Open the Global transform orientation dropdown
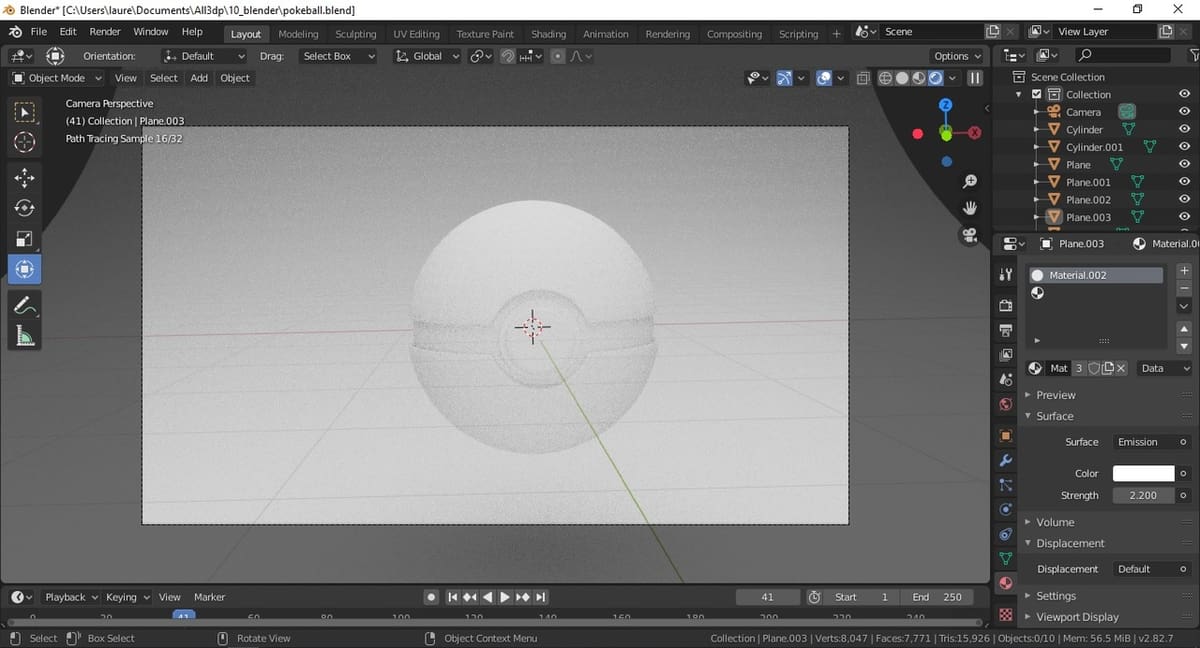This screenshot has width=1200, height=648. point(429,56)
